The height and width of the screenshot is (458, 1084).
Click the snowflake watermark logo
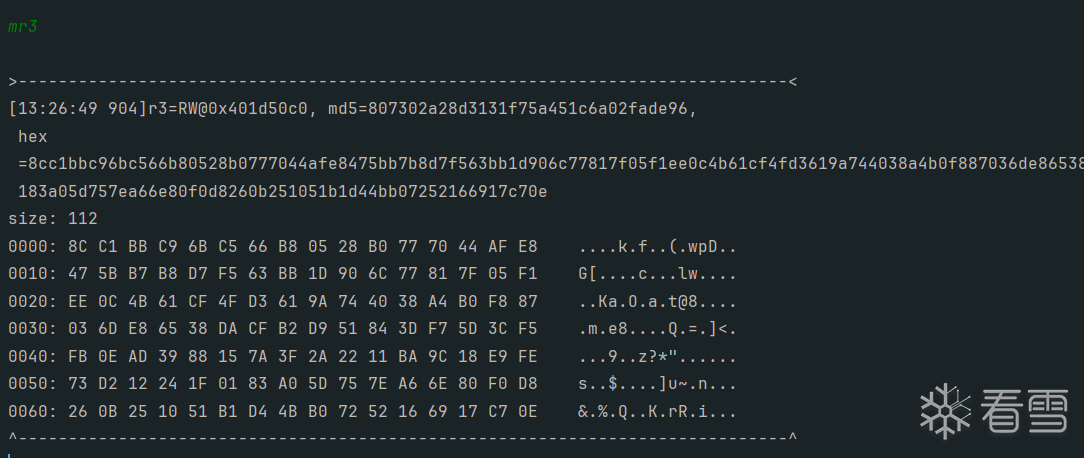point(944,410)
